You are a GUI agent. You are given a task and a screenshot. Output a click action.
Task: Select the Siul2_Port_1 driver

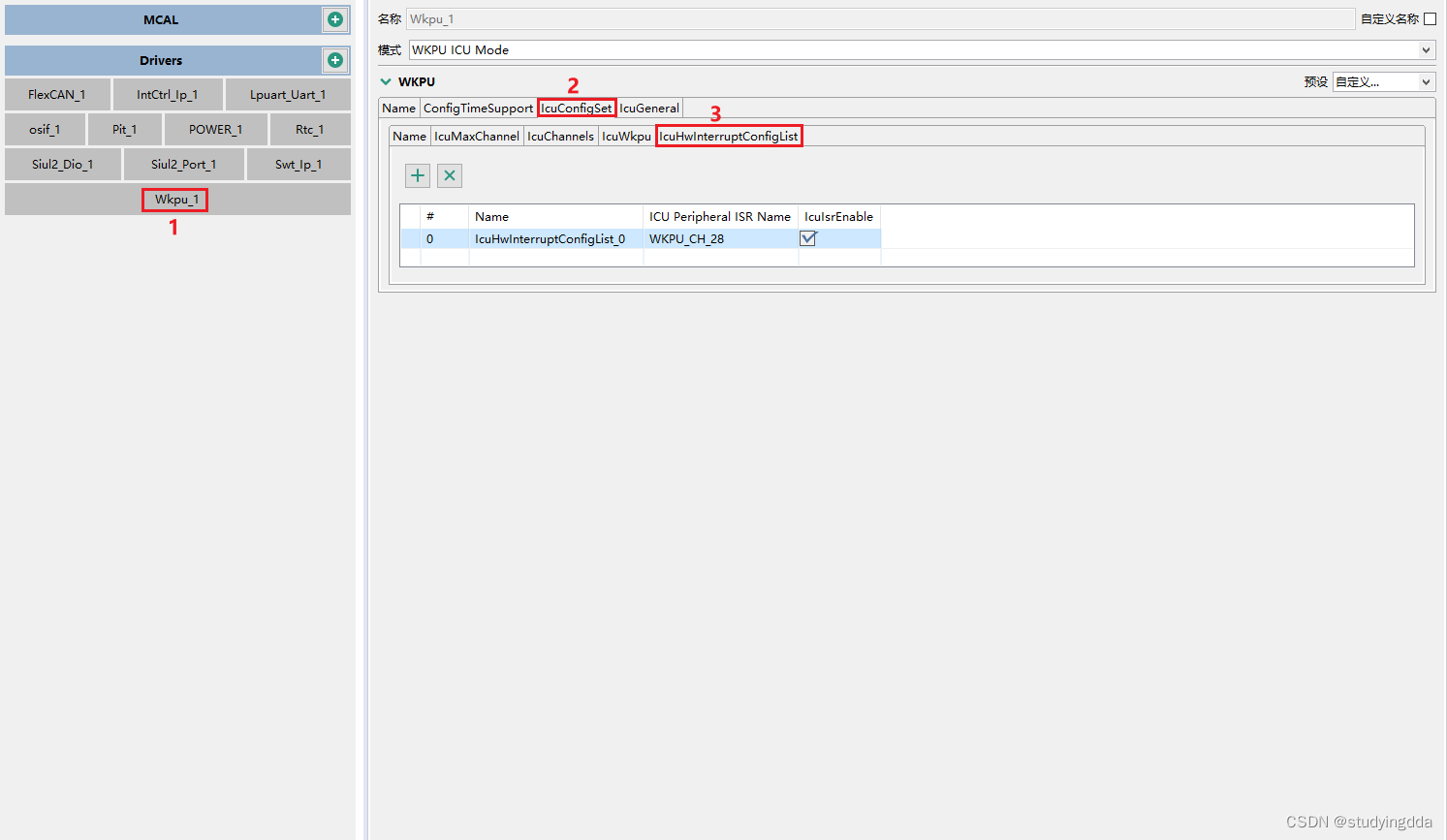(183, 164)
